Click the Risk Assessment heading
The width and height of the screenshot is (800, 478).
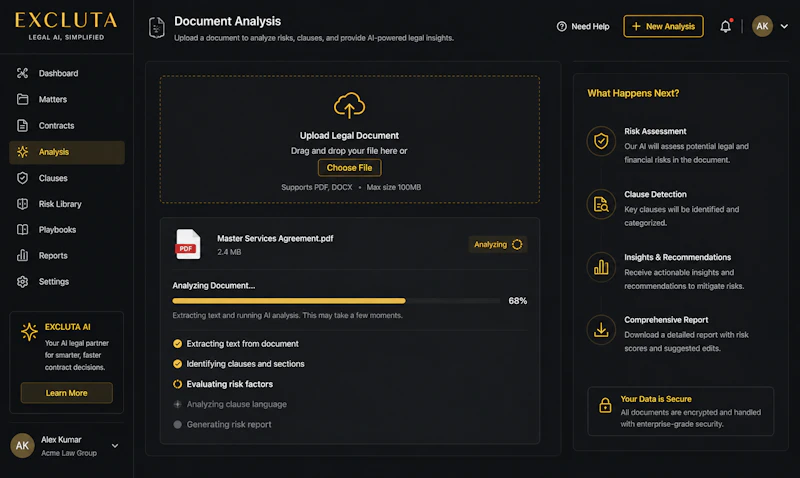coord(655,131)
